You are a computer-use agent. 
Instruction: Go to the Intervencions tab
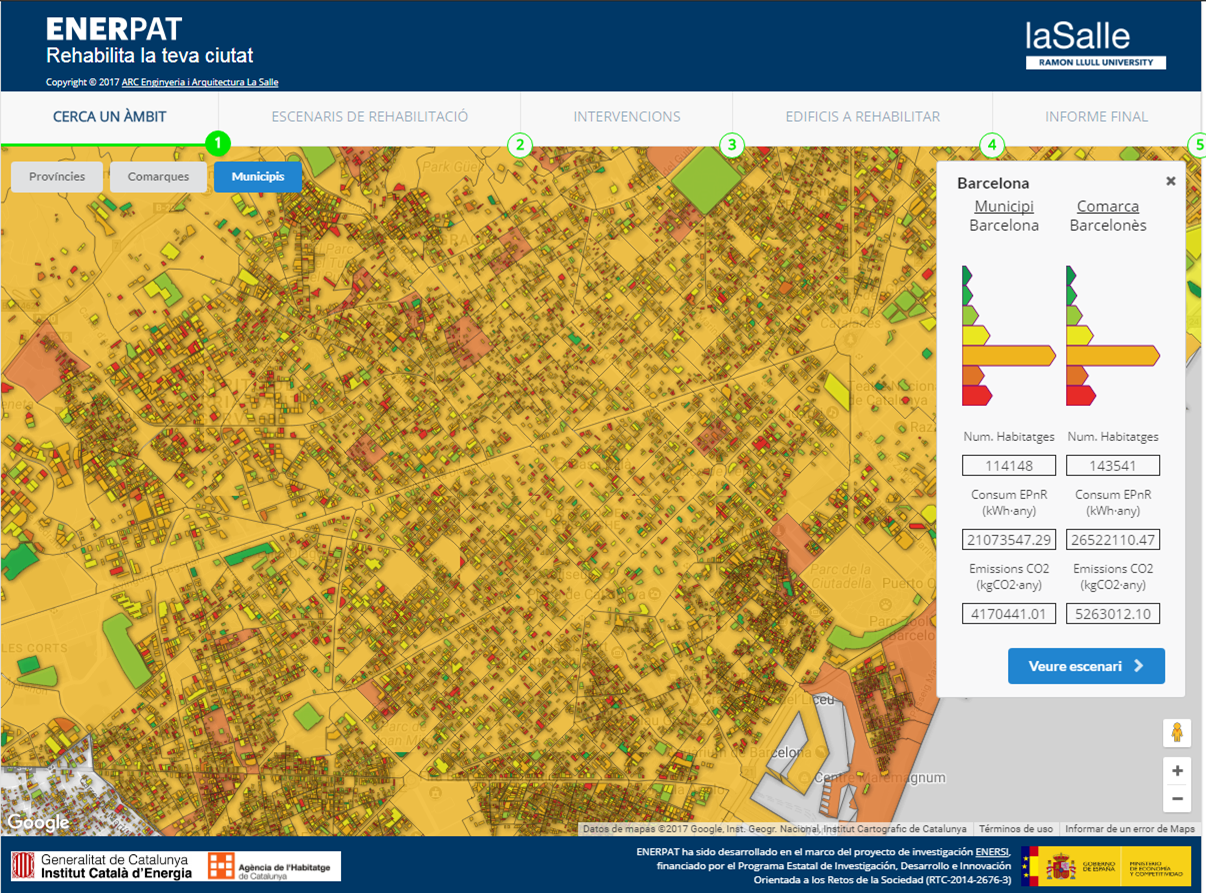click(627, 117)
